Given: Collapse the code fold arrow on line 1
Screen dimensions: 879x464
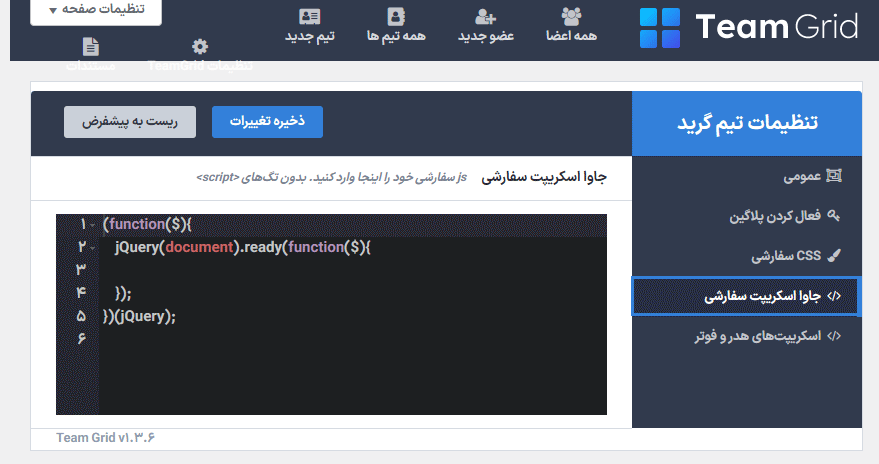Looking at the screenshot, I should (92, 225).
